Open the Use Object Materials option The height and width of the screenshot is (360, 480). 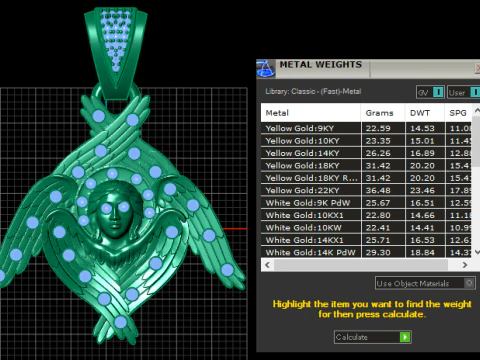(425, 283)
